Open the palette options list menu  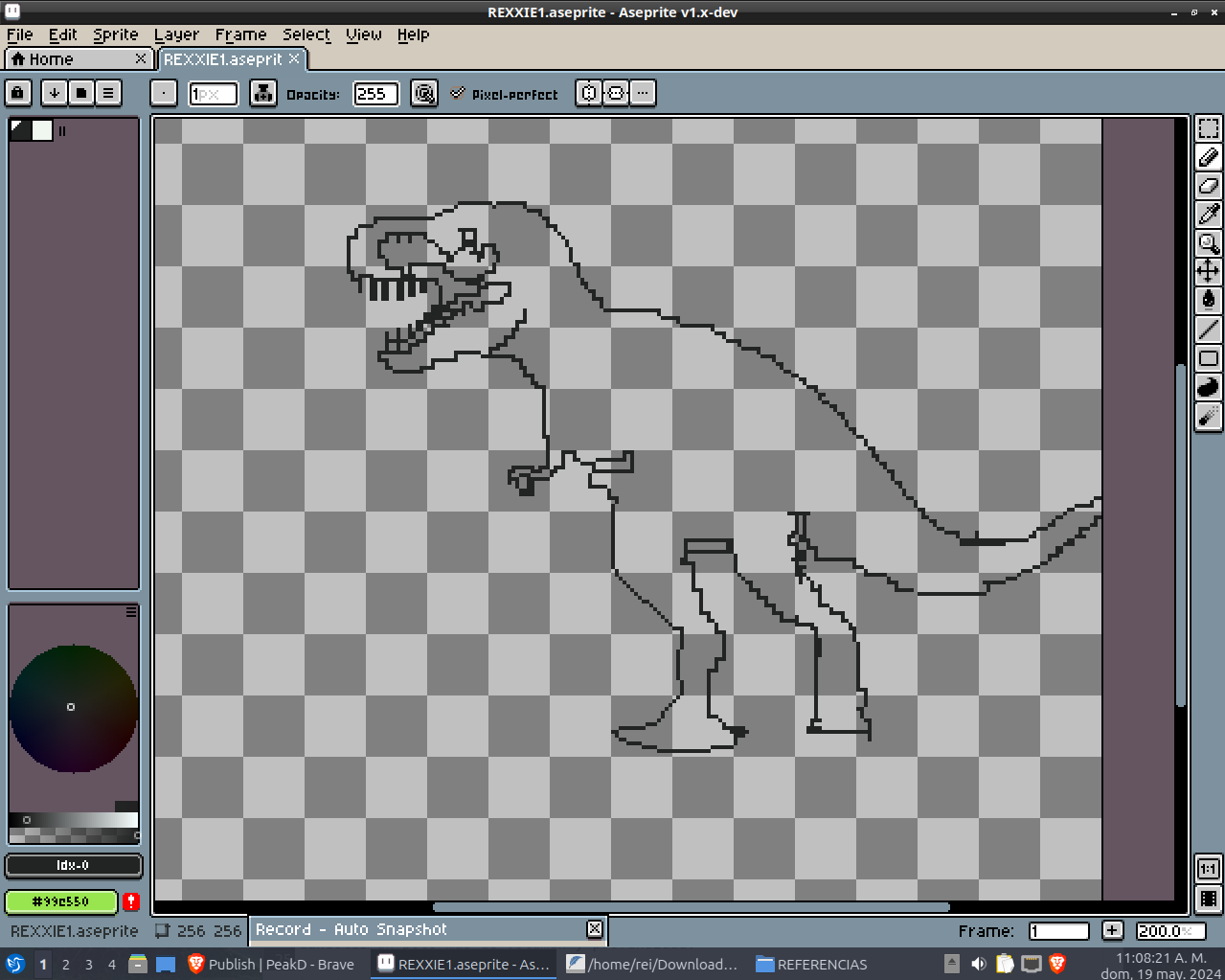(108, 93)
